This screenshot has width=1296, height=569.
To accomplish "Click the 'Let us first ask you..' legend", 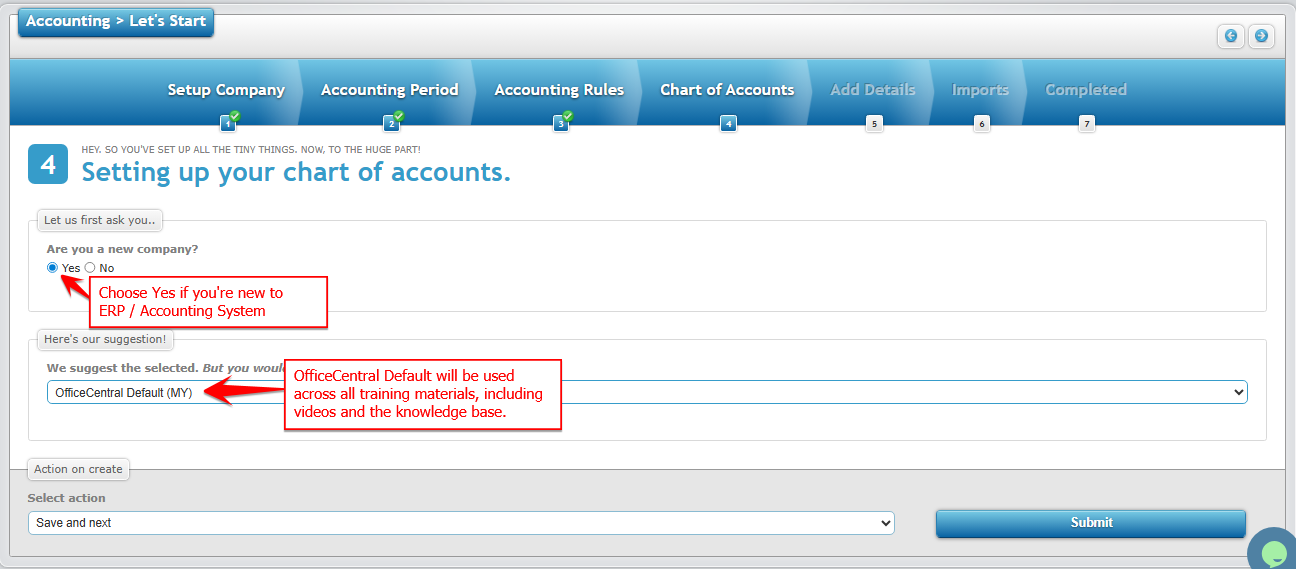I will [99, 220].
